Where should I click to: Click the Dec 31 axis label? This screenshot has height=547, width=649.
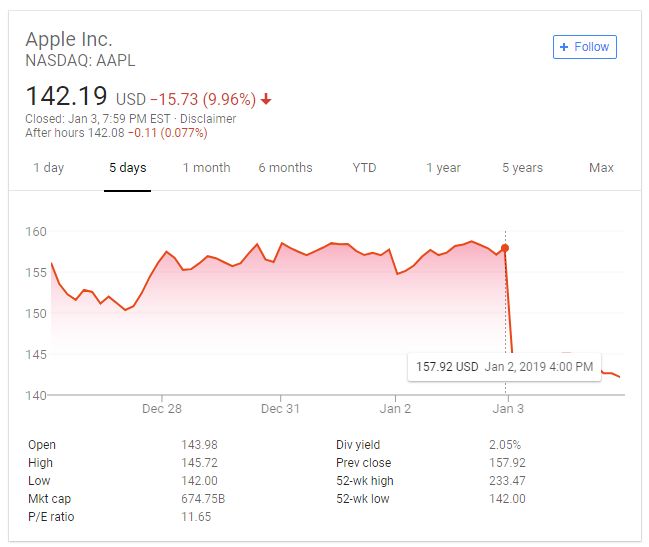(280, 408)
